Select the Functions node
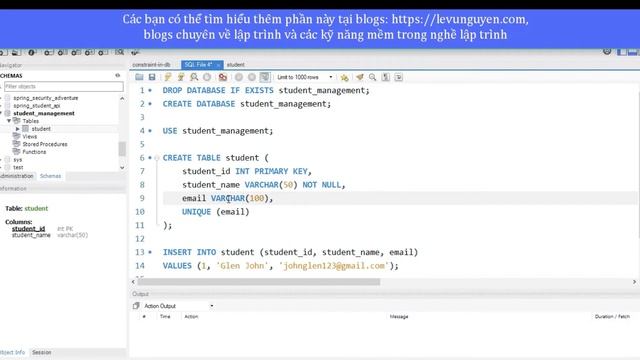 34,152
